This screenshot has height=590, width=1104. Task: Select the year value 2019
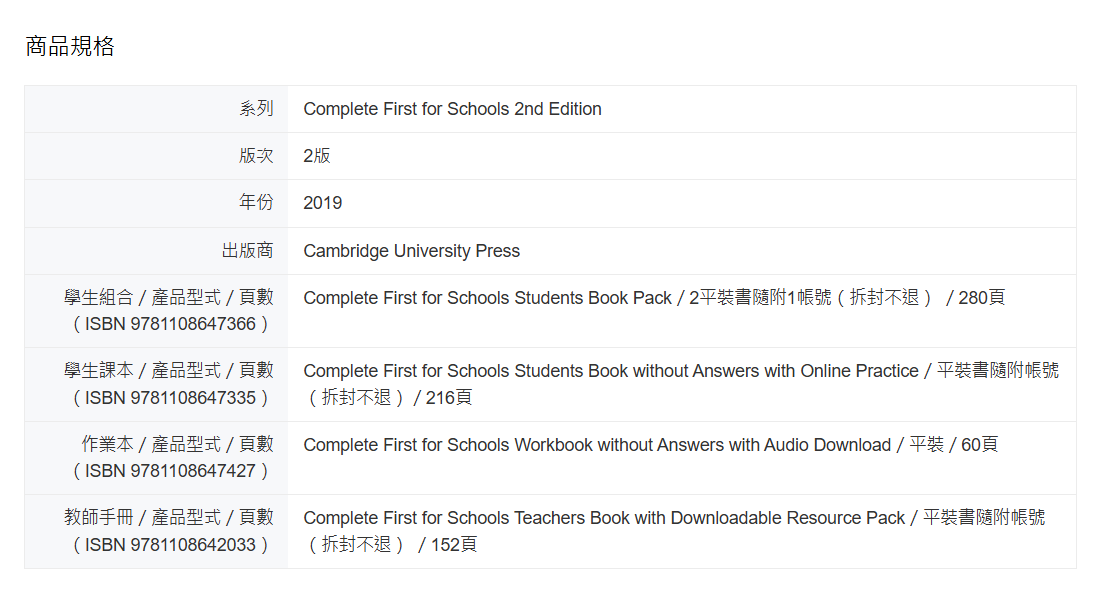tap(322, 203)
